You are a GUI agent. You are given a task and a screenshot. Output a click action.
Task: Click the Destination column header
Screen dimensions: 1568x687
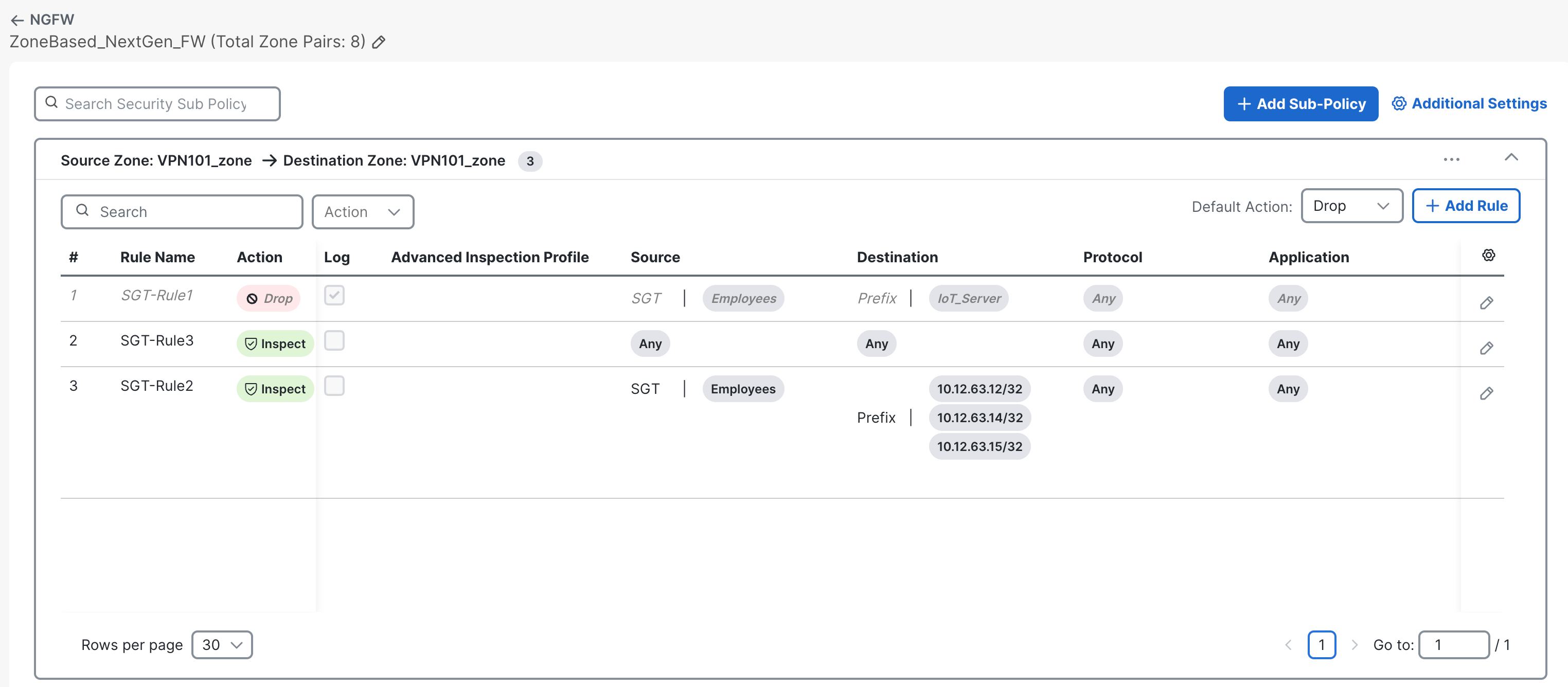coord(897,258)
